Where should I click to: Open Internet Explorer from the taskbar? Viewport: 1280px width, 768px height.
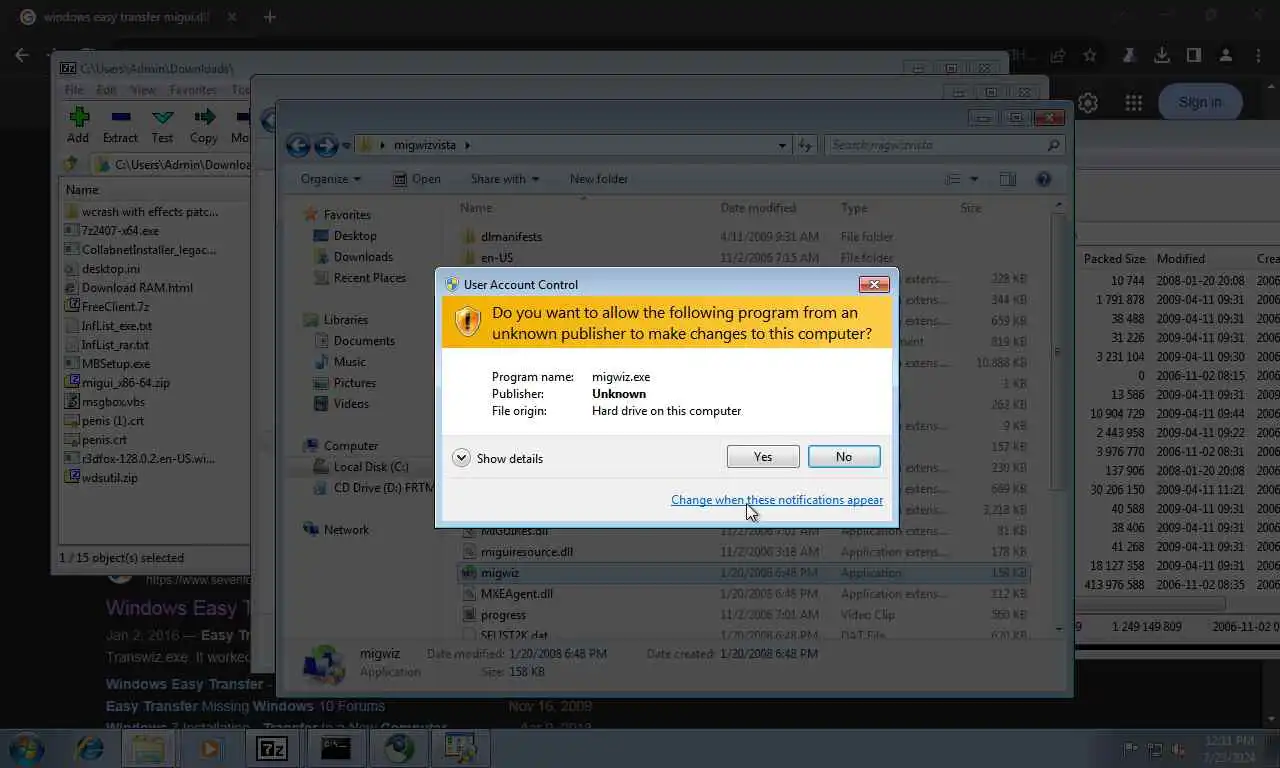tap(89, 748)
